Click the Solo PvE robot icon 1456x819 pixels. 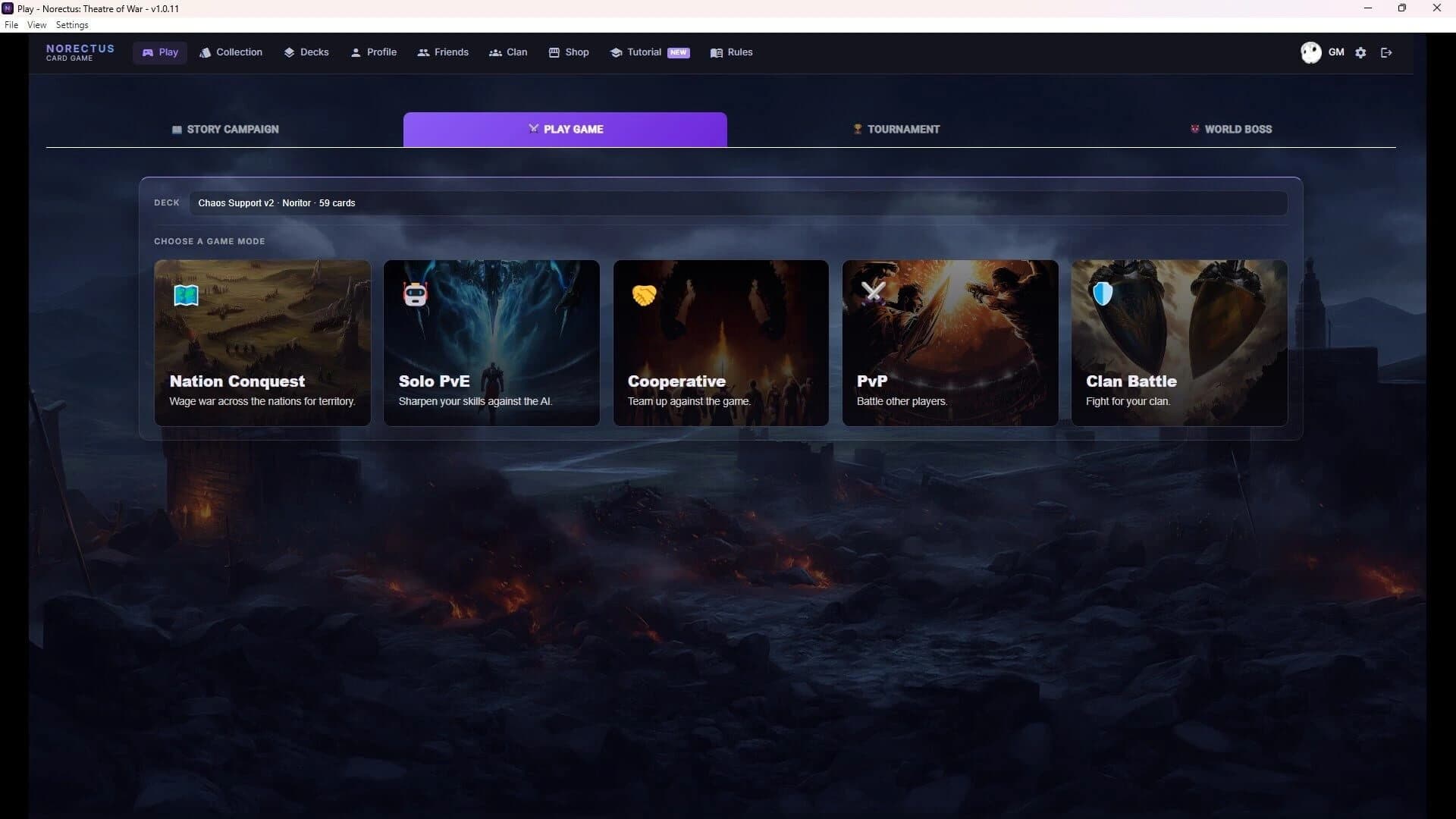[416, 294]
